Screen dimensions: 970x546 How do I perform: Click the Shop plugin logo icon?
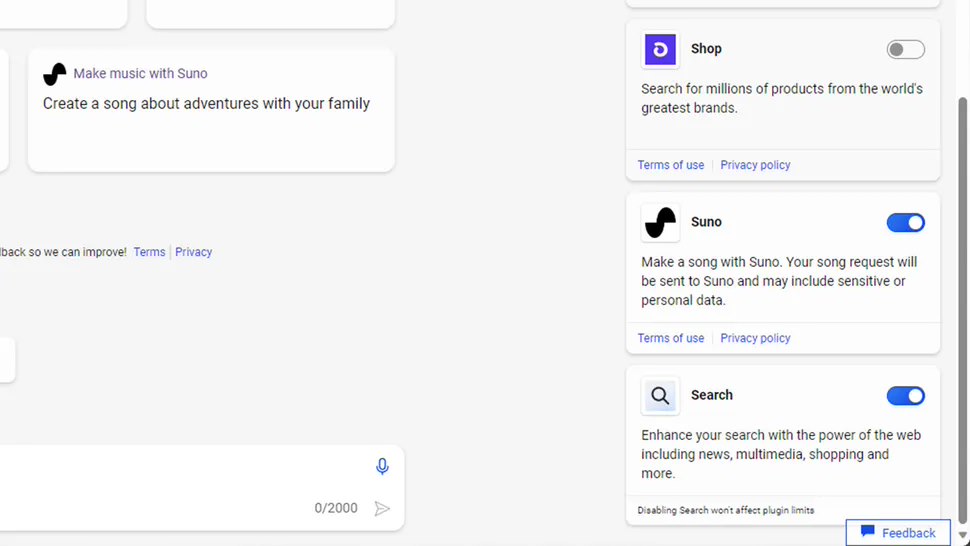point(660,49)
